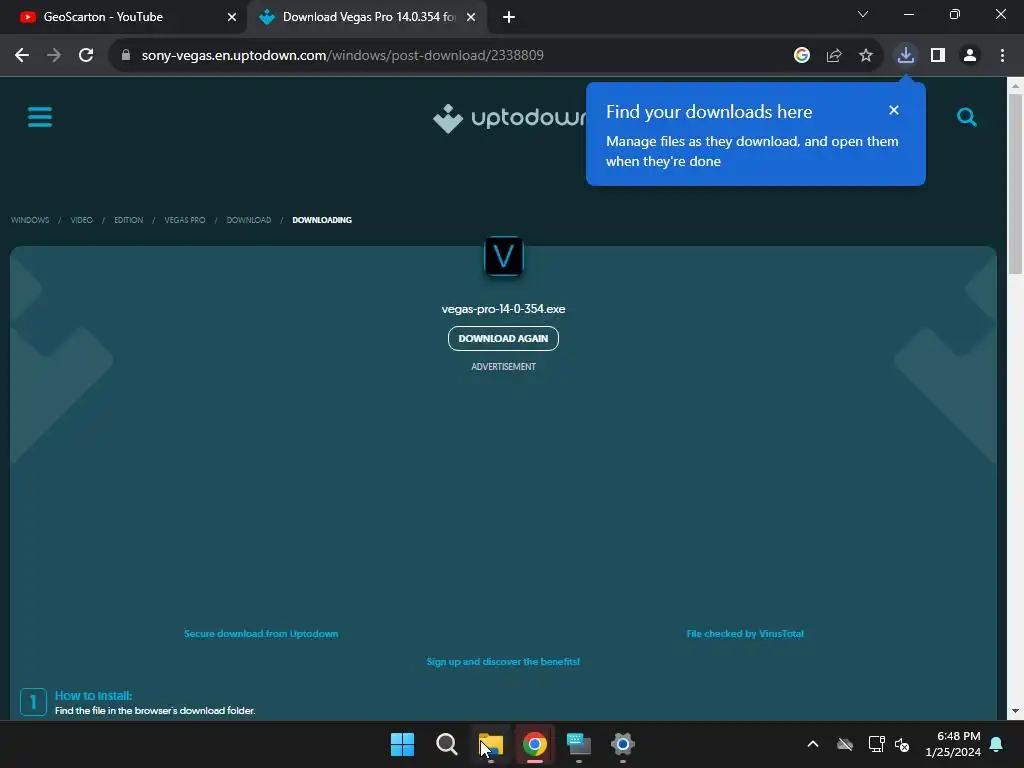Go to VEGAS PRO breadcrumb
Screen dimensions: 1024x768
point(185,220)
